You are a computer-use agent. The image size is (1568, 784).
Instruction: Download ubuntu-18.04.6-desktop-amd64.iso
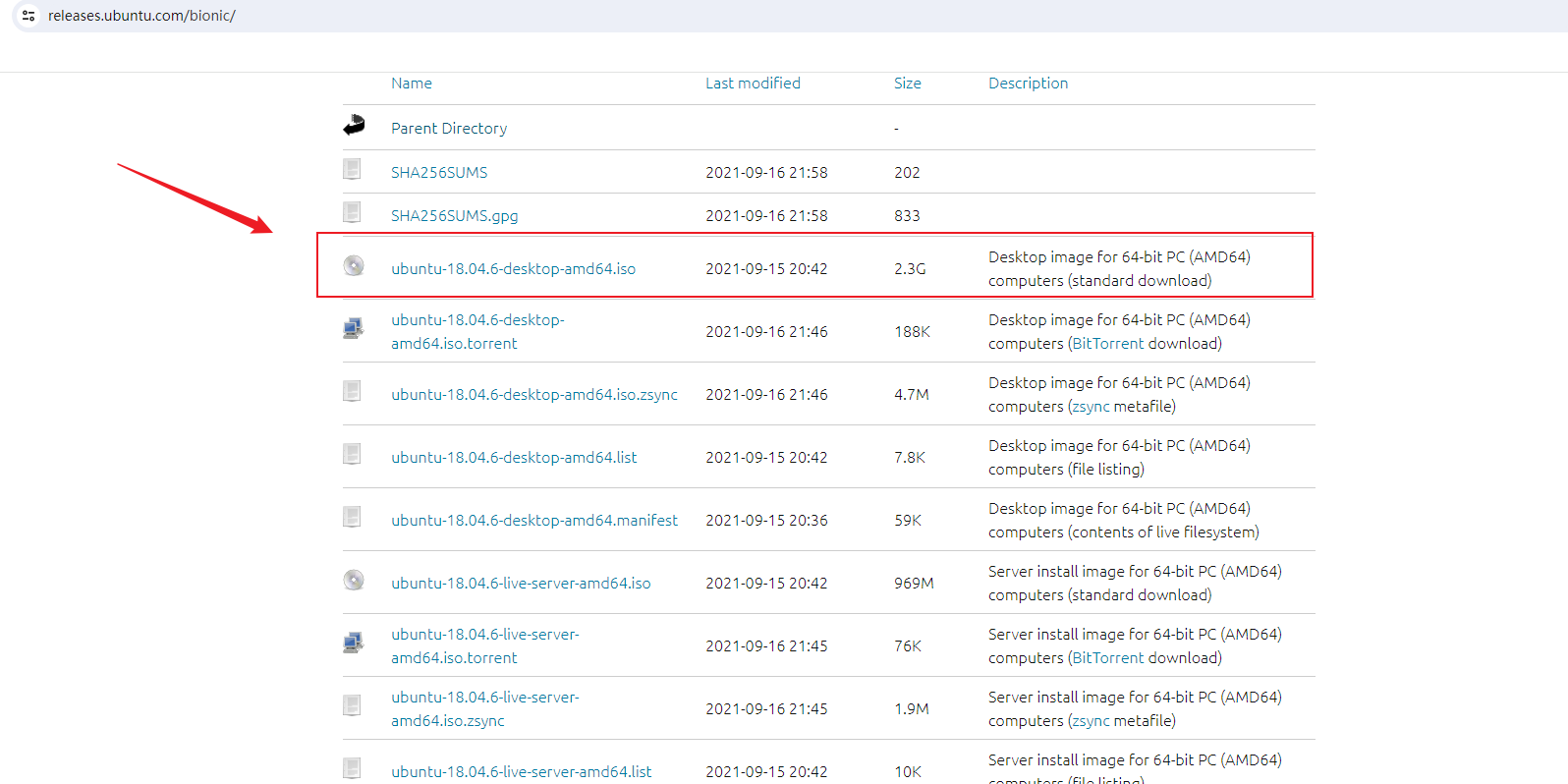tap(513, 269)
